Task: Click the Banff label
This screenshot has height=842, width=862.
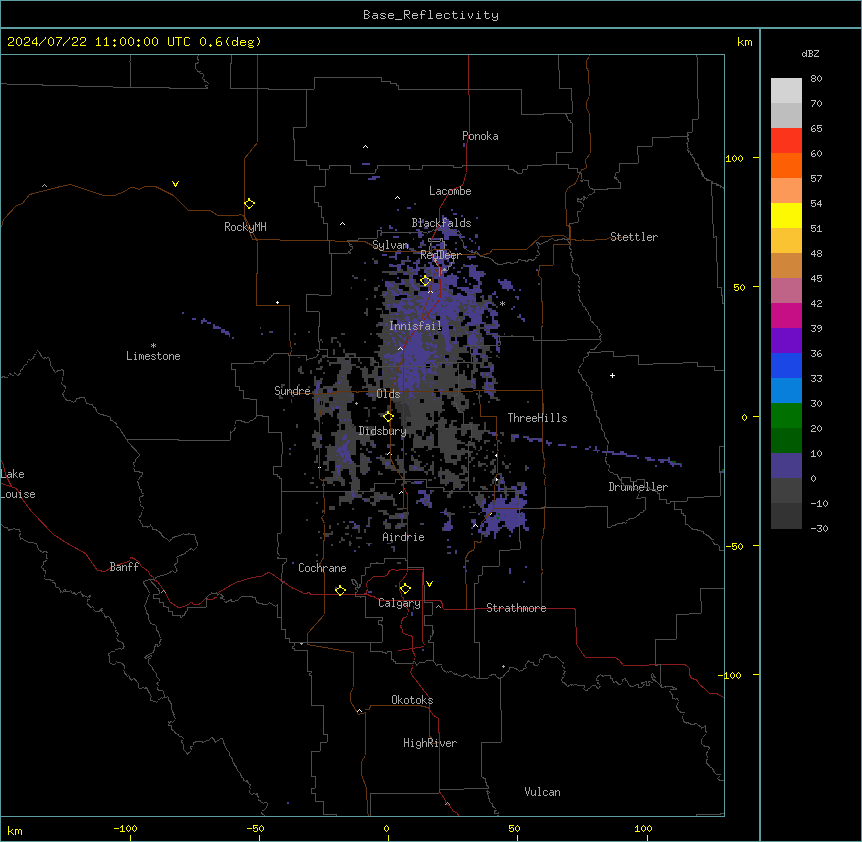Action: tap(124, 567)
